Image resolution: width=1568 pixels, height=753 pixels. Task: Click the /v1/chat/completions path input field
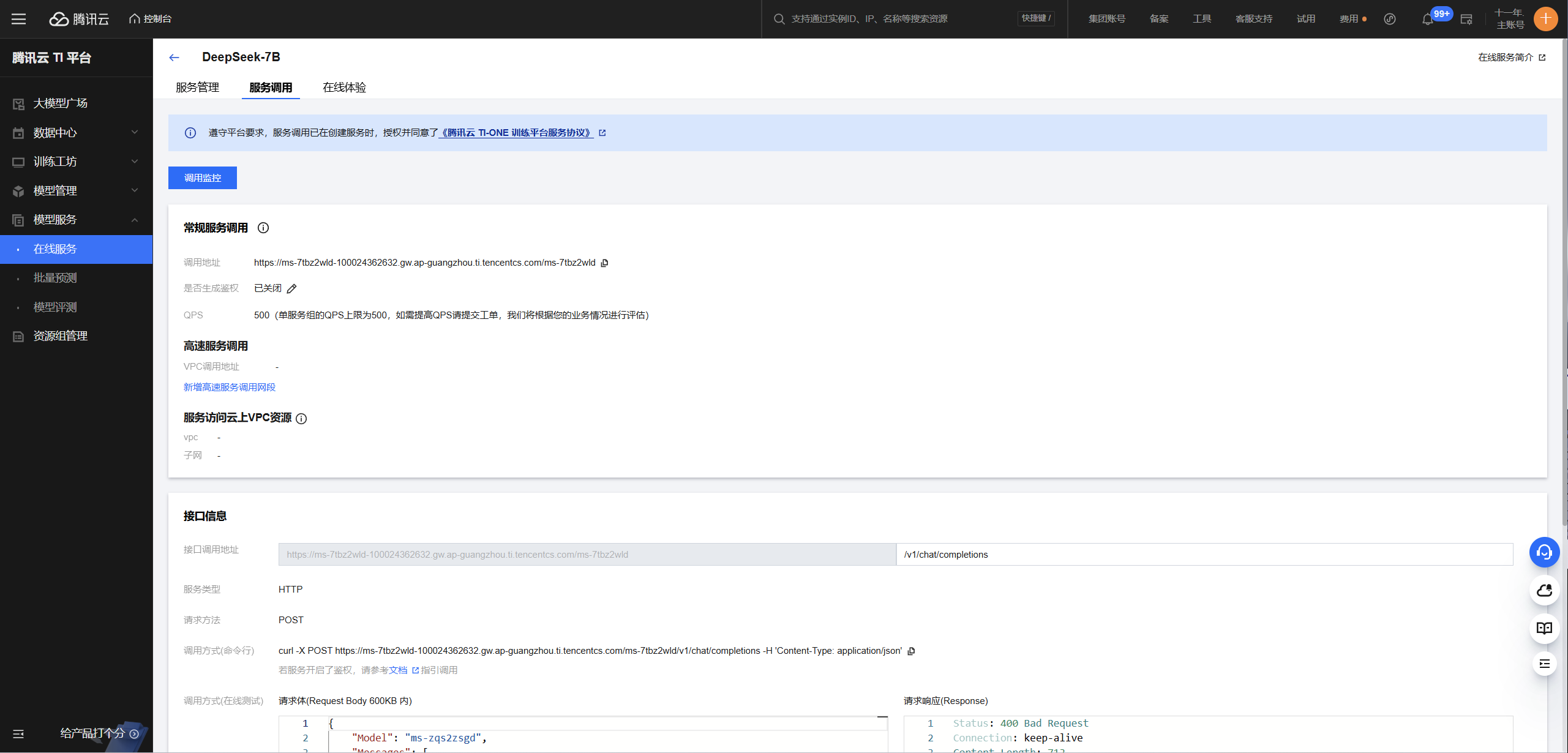coord(1204,555)
